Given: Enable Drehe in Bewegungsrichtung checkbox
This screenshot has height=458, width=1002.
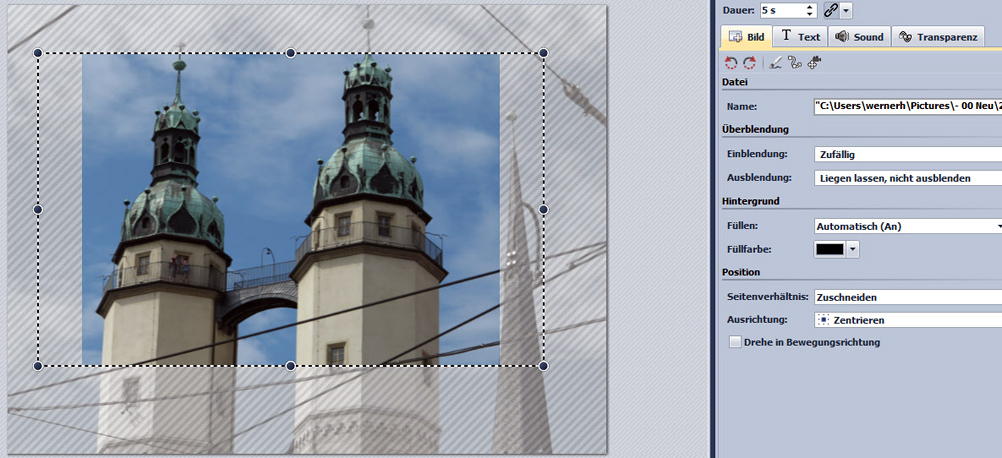Looking at the screenshot, I should (x=736, y=342).
